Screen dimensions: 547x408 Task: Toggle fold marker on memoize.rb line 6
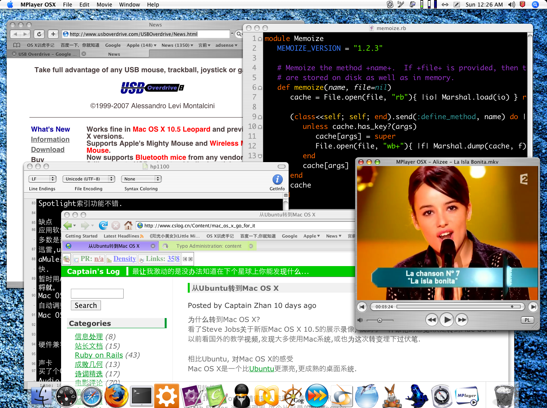tap(260, 88)
